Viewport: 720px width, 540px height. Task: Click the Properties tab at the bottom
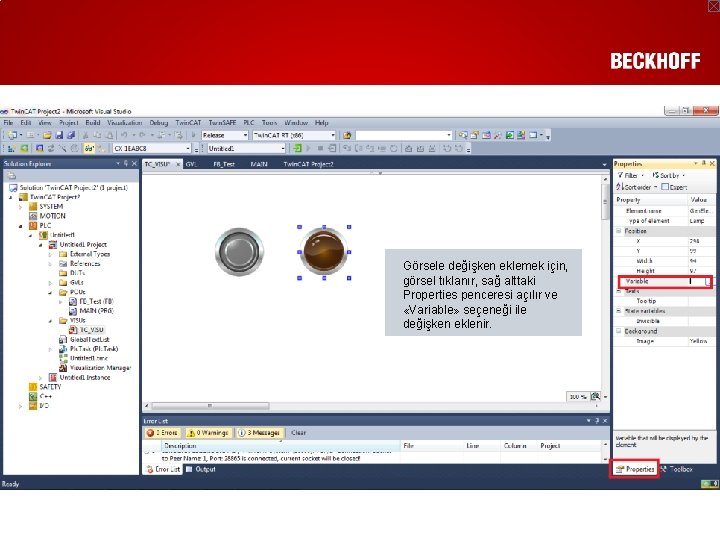tap(635, 469)
